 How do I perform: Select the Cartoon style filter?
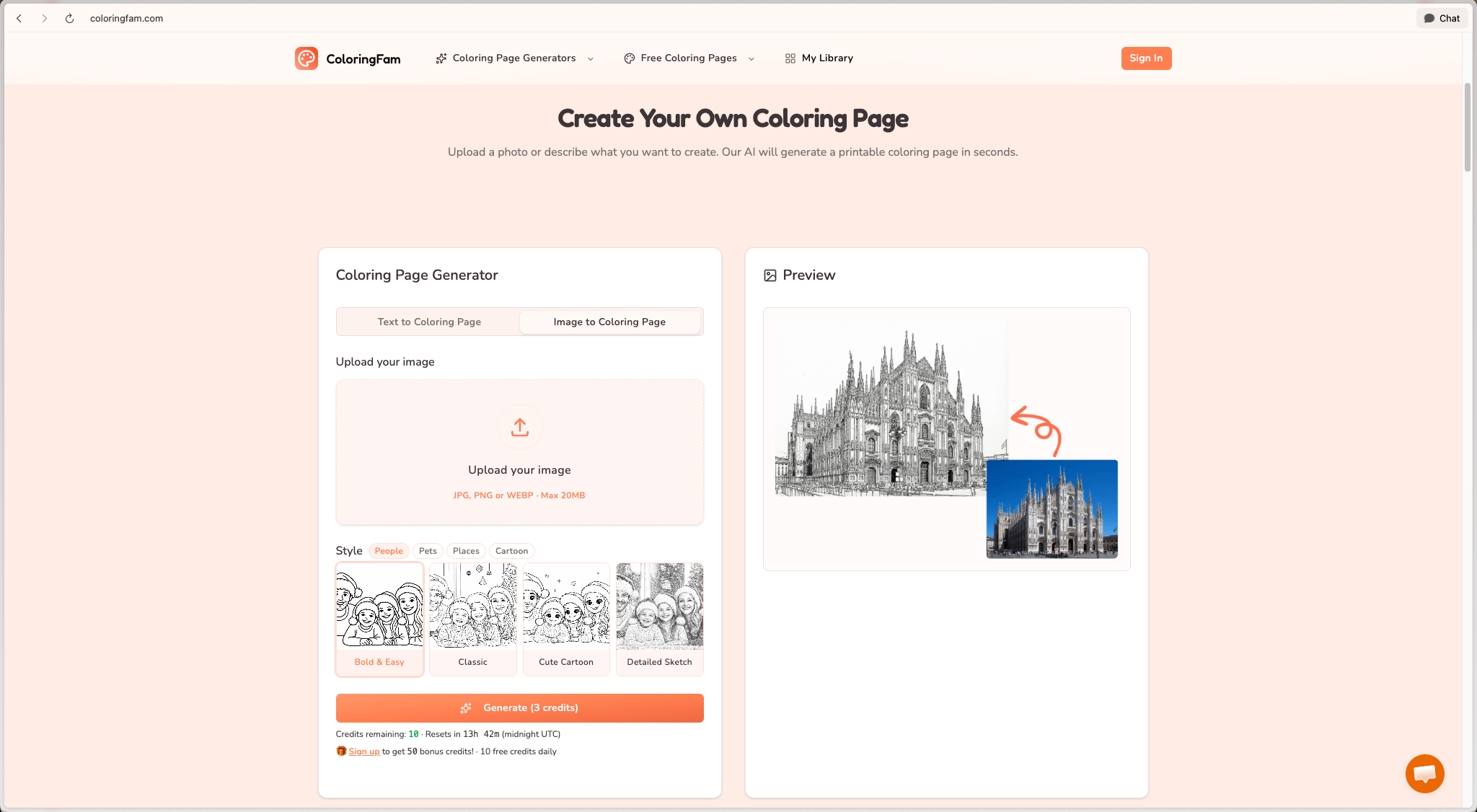[x=511, y=550]
